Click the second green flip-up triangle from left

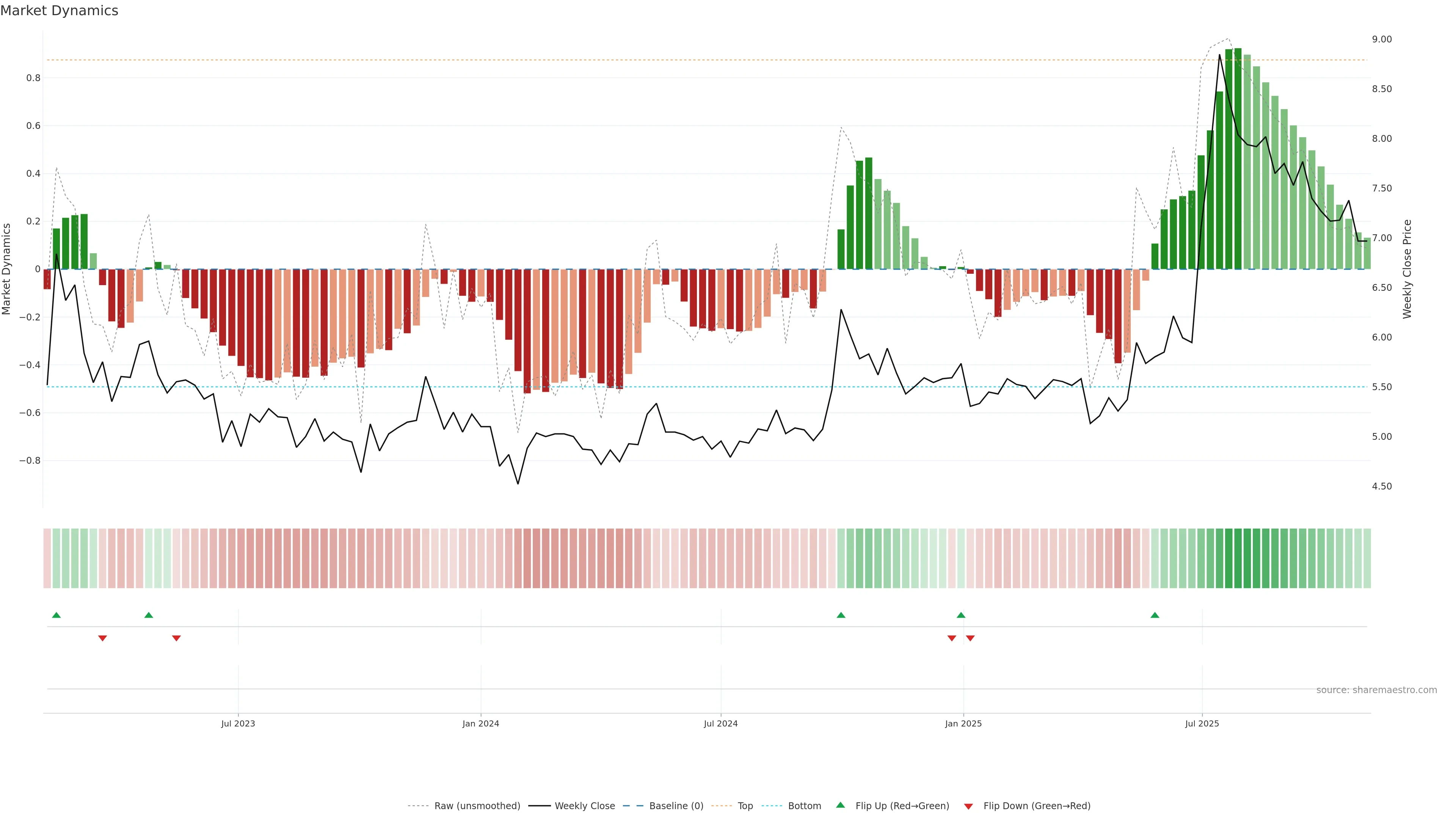149,615
